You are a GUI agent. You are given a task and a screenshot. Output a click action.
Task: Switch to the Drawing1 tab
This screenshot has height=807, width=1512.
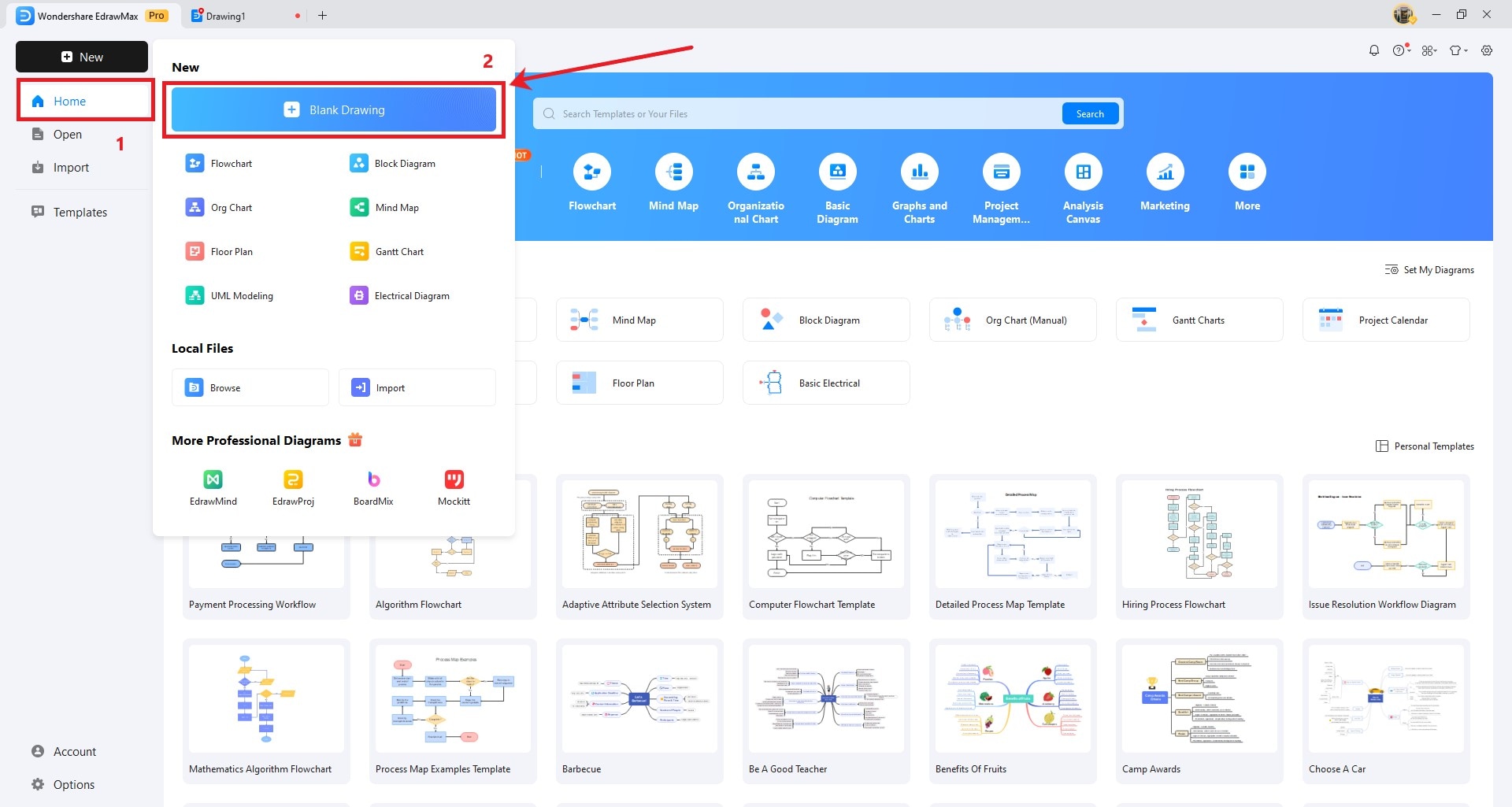pos(246,16)
